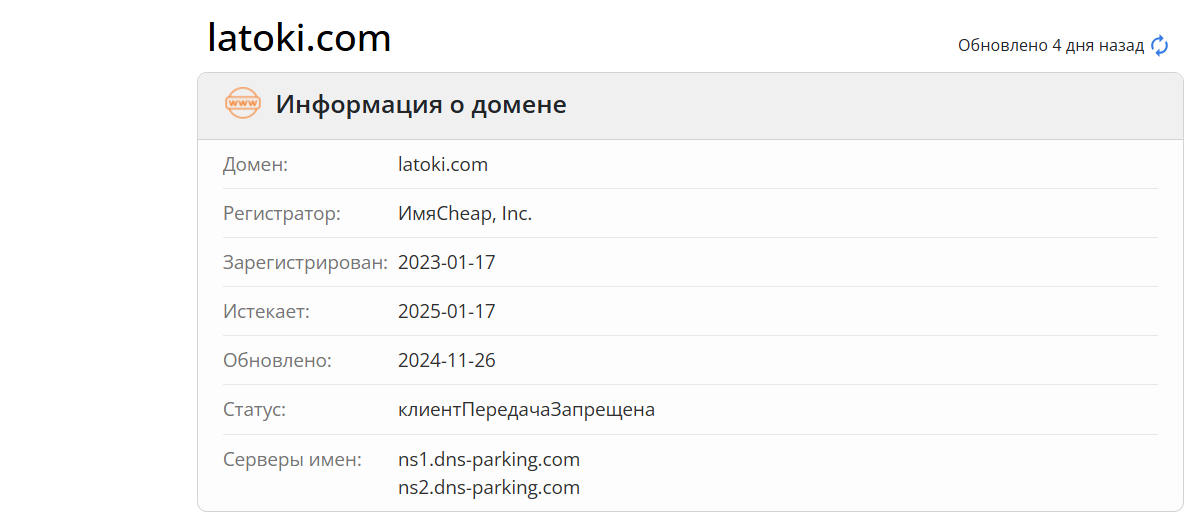The image size is (1202, 518).
Task: Click the latoki.com page title
Action: click(x=299, y=38)
